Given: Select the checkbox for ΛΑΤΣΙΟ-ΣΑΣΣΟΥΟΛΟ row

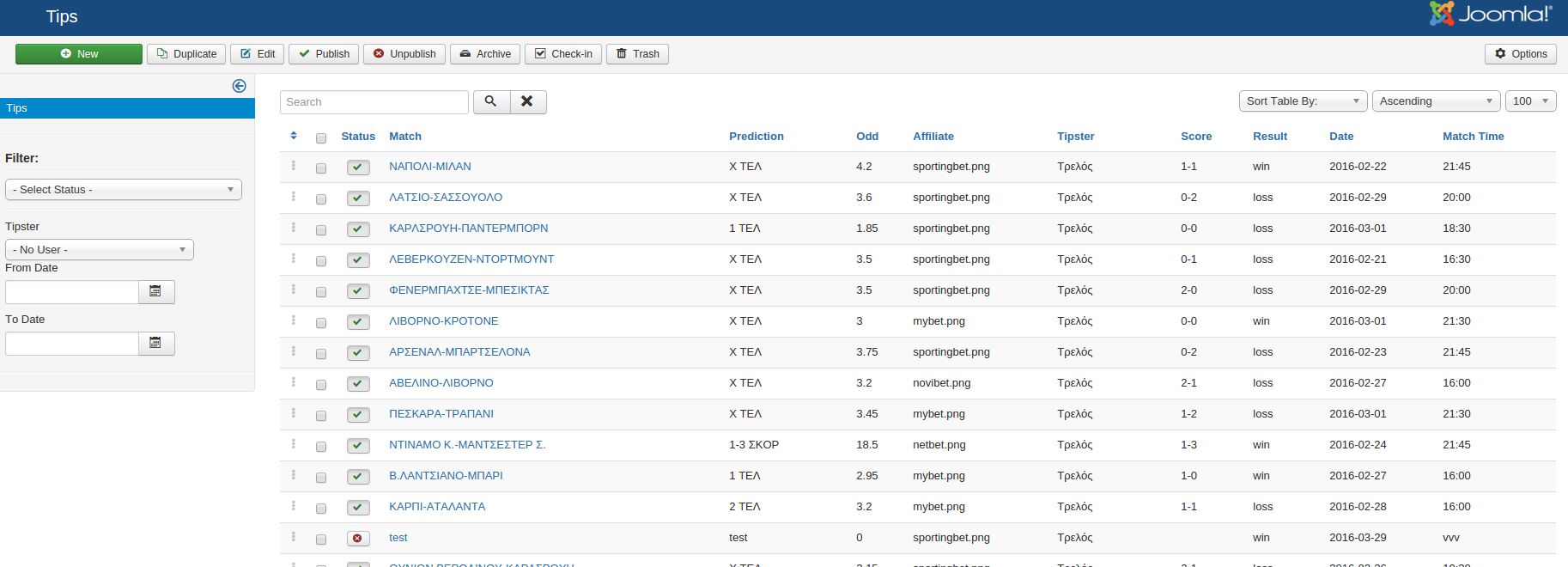Looking at the screenshot, I should 321,198.
